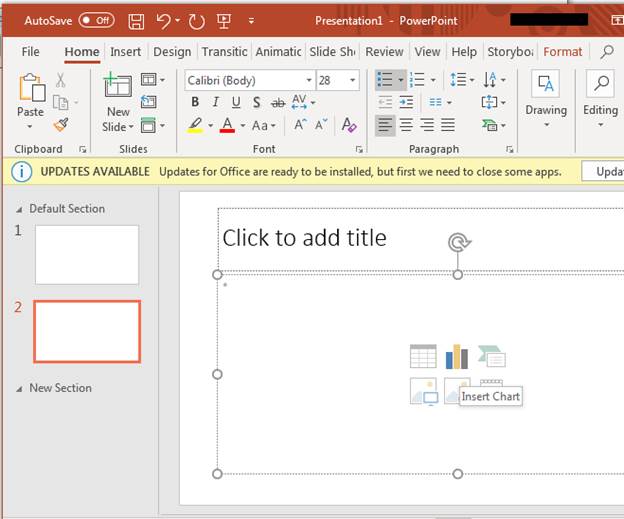
Task: Click the 'Click to add title' placeholder
Action: [304, 238]
